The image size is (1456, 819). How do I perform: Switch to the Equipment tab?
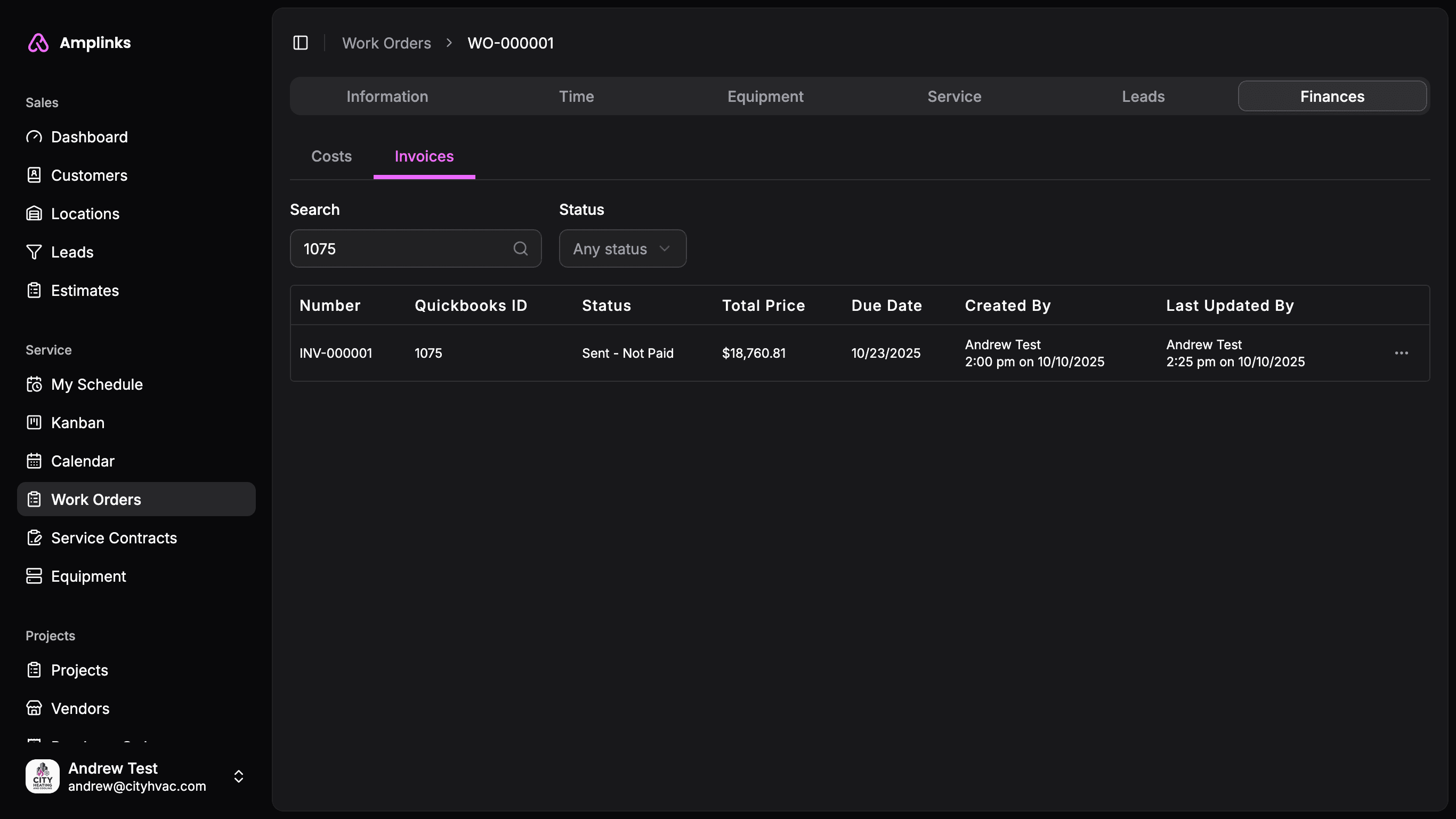click(x=765, y=97)
